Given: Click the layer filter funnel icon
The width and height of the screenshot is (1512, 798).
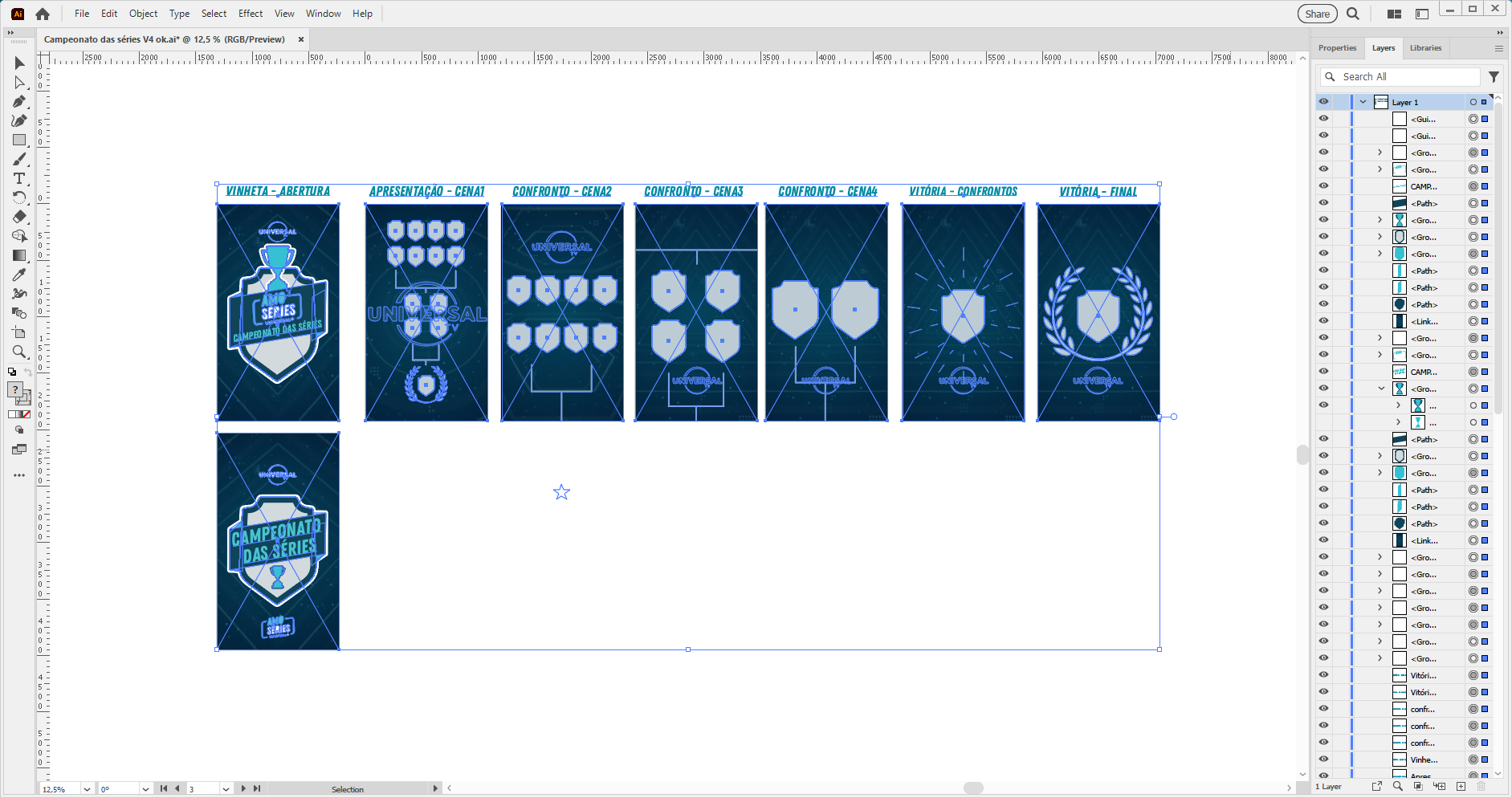Looking at the screenshot, I should [1494, 77].
